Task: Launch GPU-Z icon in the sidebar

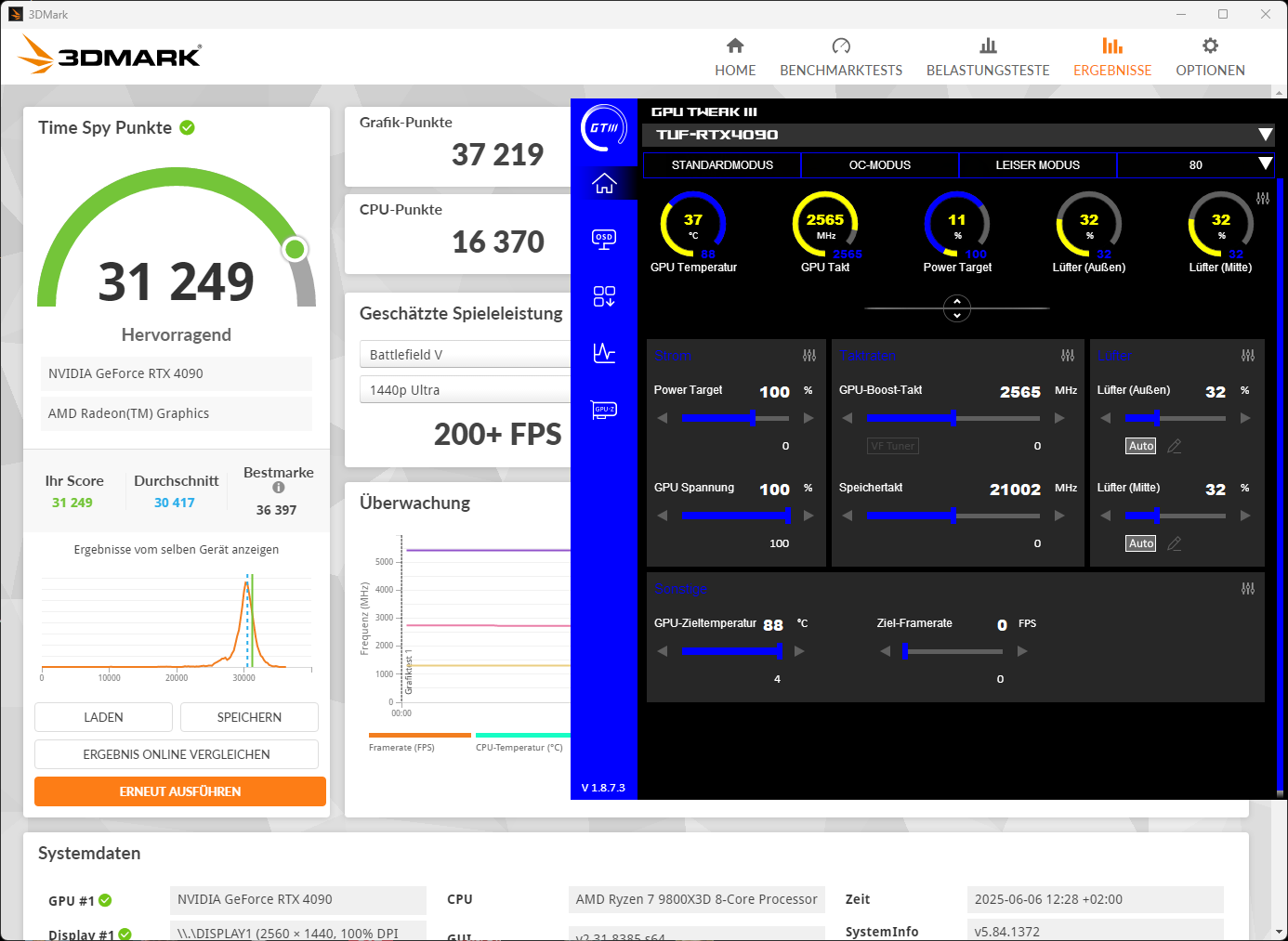Action: click(x=604, y=410)
